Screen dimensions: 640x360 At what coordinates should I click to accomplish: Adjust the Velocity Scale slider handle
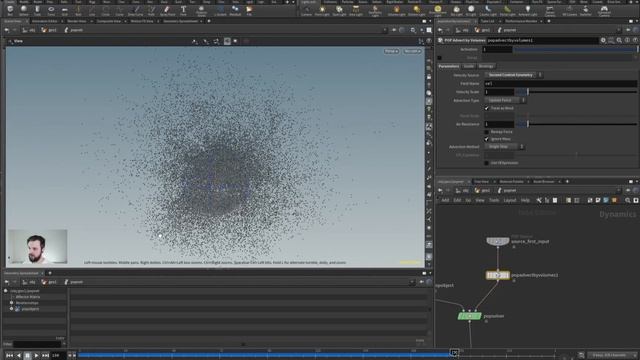[x=528, y=92]
